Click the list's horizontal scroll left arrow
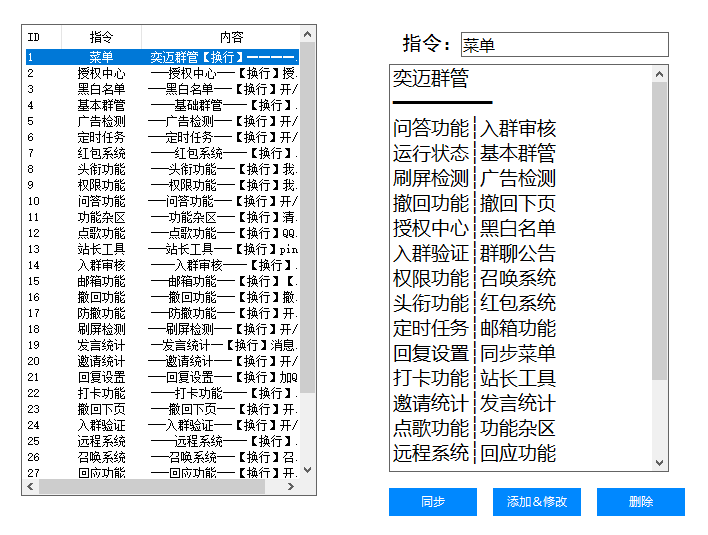708x535 pixels. click(x=32, y=487)
